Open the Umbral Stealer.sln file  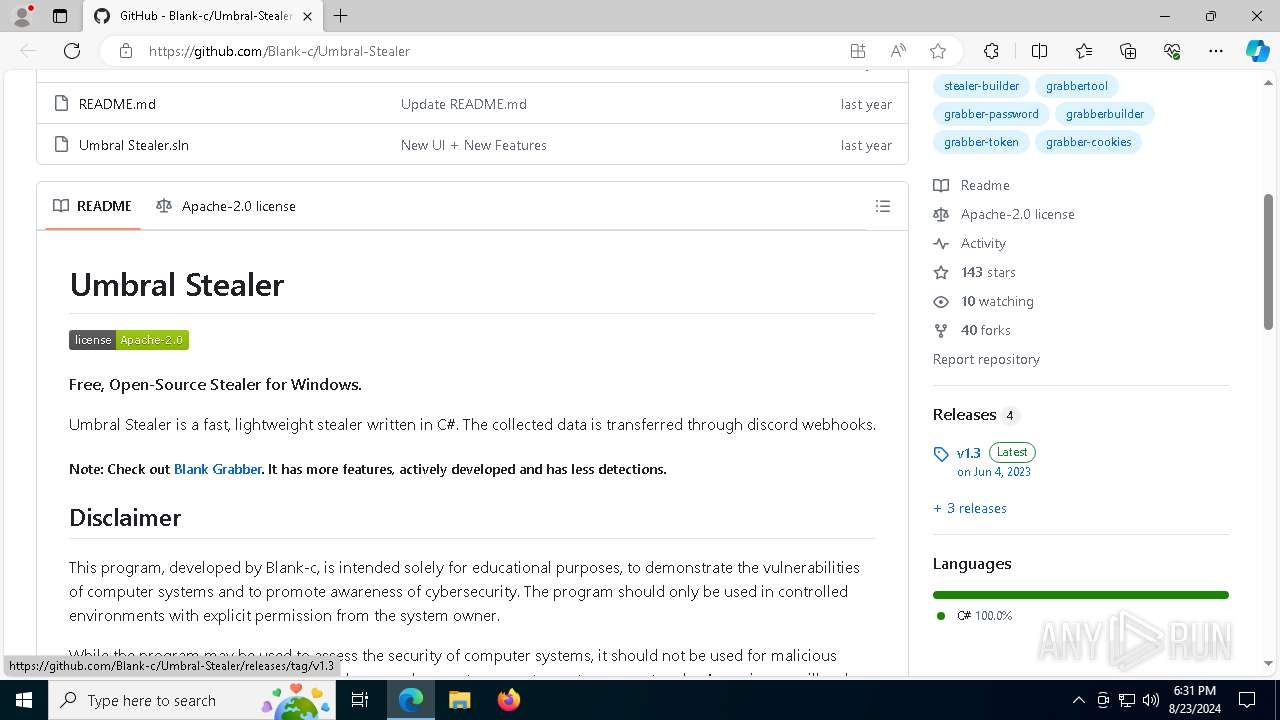coord(134,145)
